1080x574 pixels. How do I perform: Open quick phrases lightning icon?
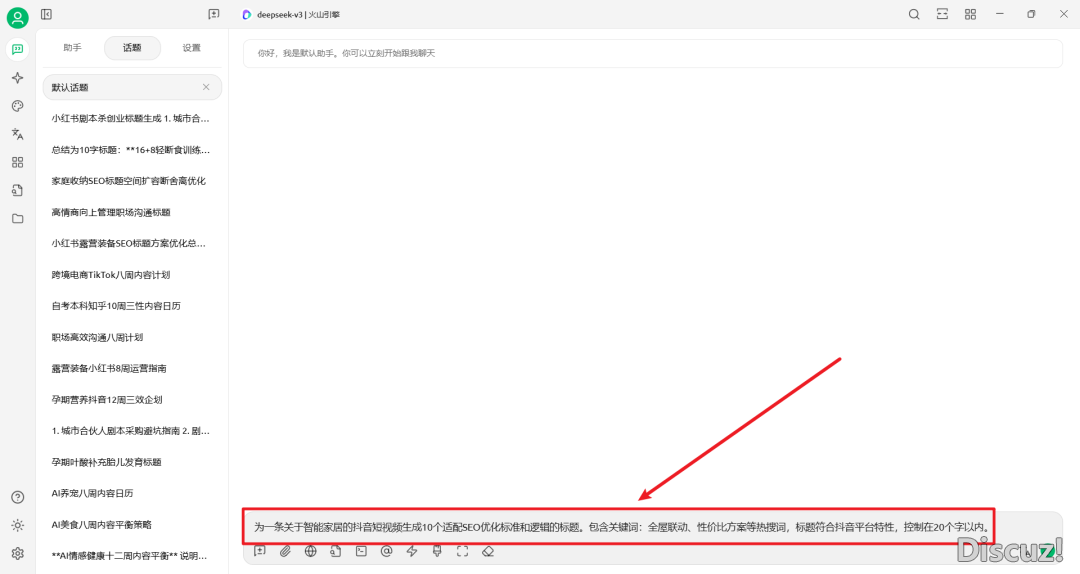point(412,551)
